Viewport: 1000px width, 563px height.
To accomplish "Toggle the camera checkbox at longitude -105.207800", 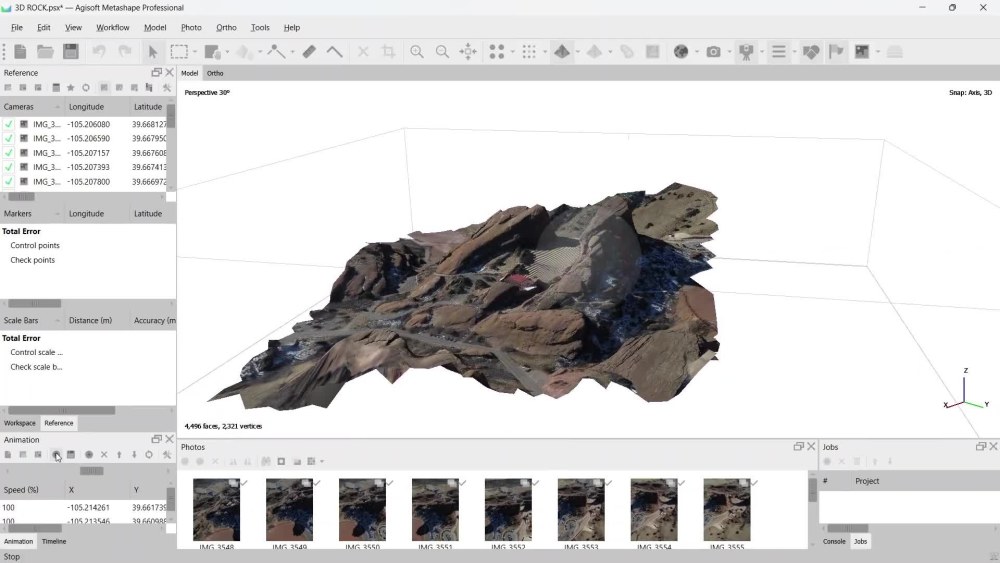I will [x=8, y=182].
